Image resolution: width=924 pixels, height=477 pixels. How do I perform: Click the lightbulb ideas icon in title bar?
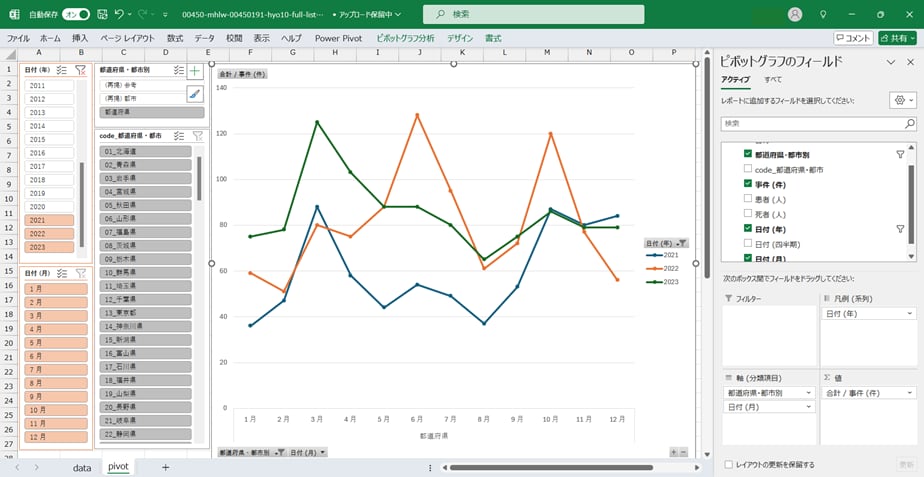823,14
